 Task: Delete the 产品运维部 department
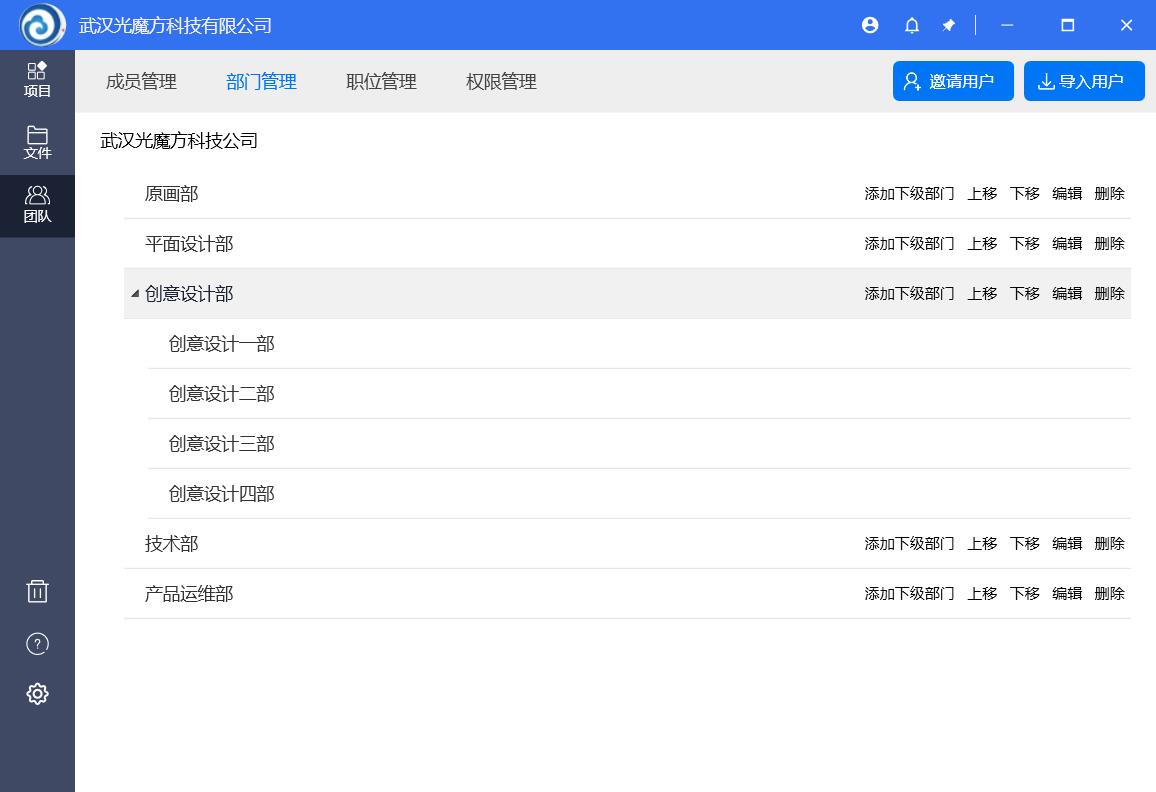click(x=1110, y=594)
